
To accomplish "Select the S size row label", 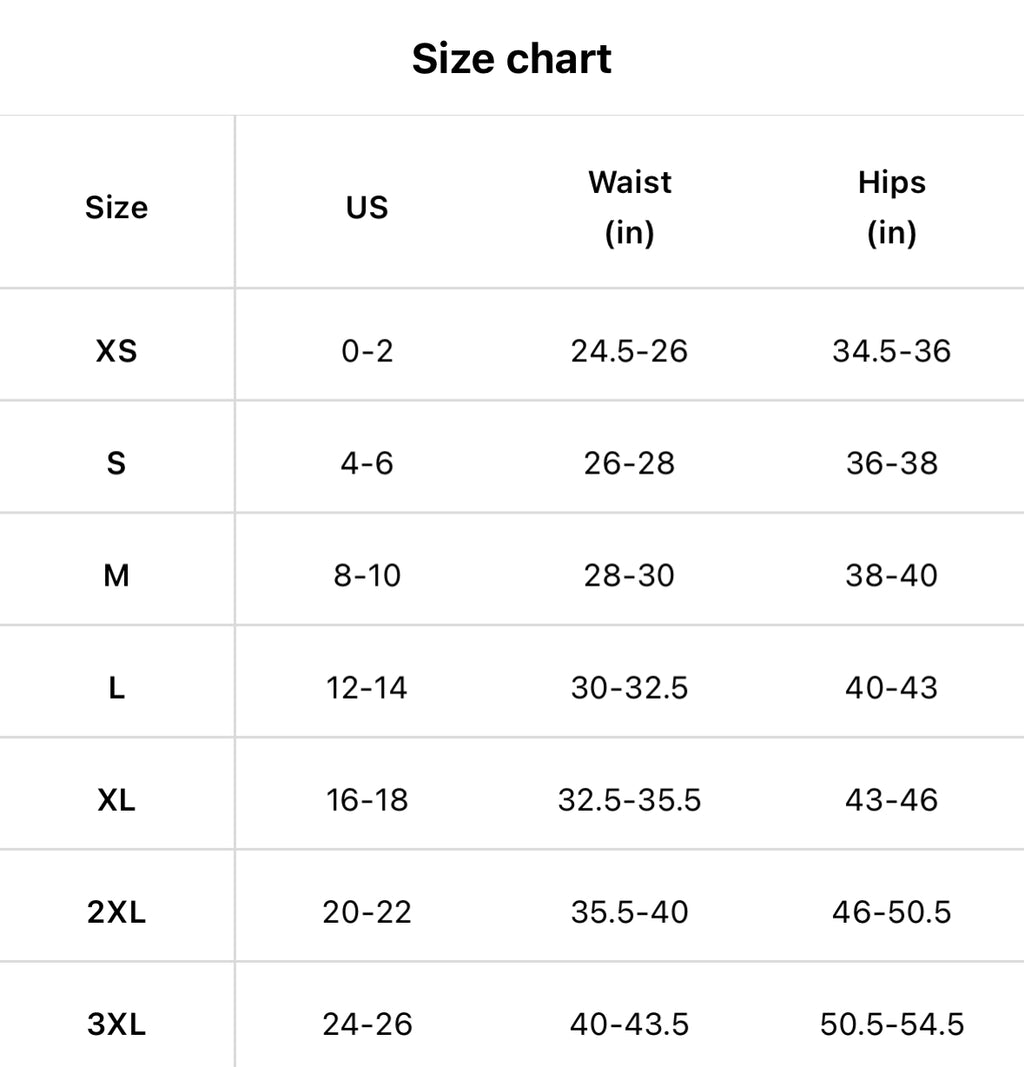I will tap(116, 463).
